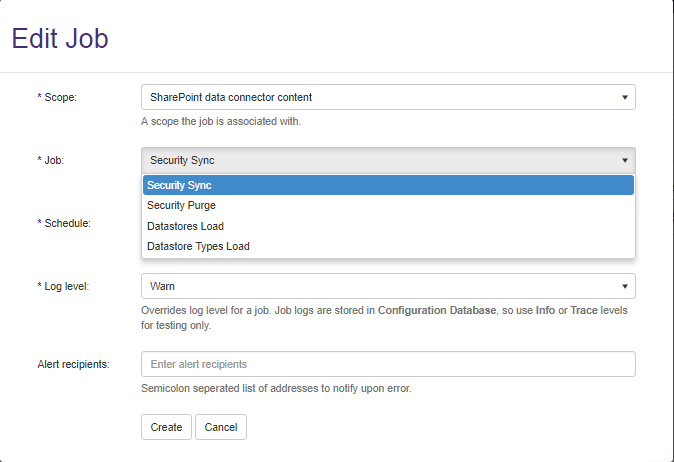Click the Scope field label
674x462 pixels.
[60, 98]
